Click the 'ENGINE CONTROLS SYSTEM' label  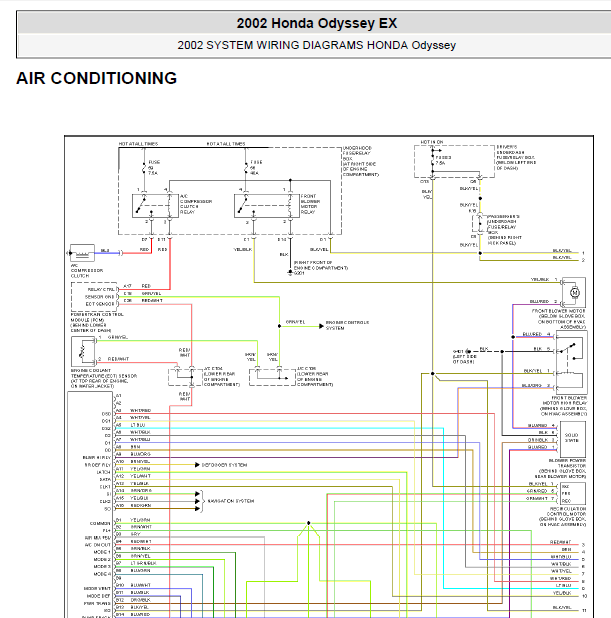[347, 325]
